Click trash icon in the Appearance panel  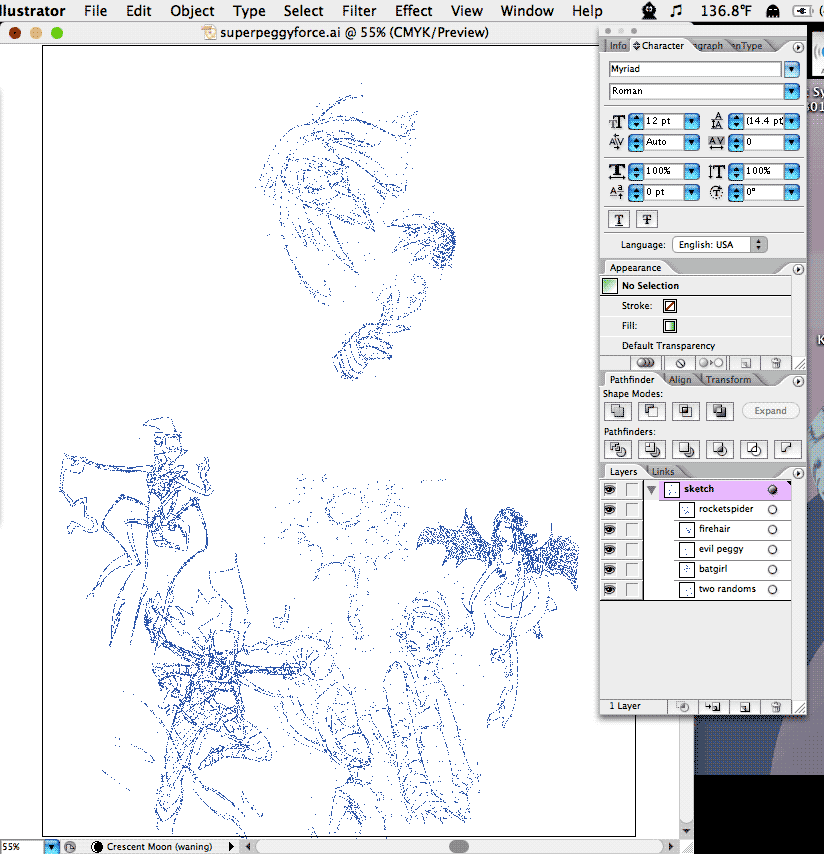(x=774, y=363)
